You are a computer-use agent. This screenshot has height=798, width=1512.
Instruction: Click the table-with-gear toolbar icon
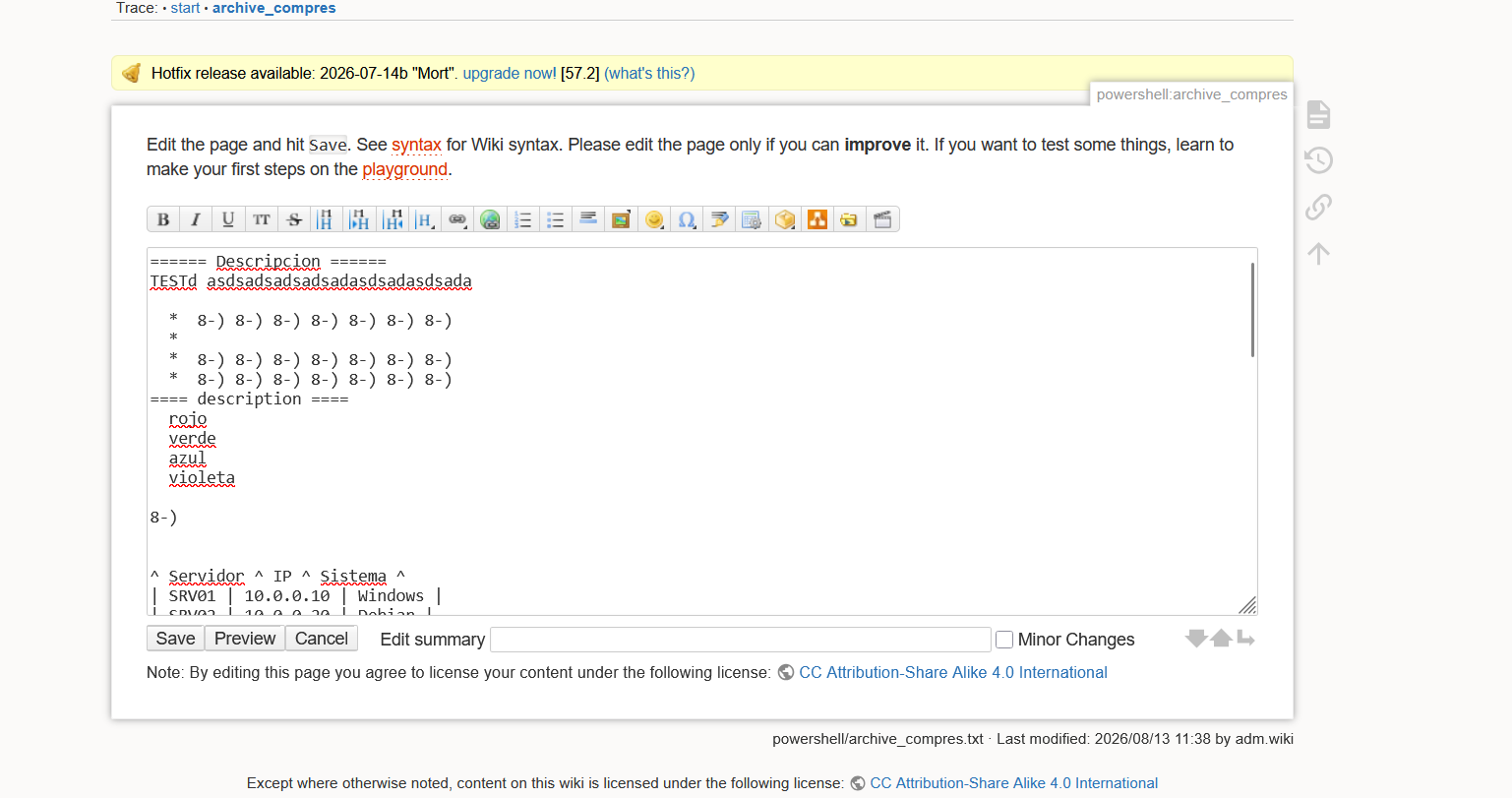(752, 219)
